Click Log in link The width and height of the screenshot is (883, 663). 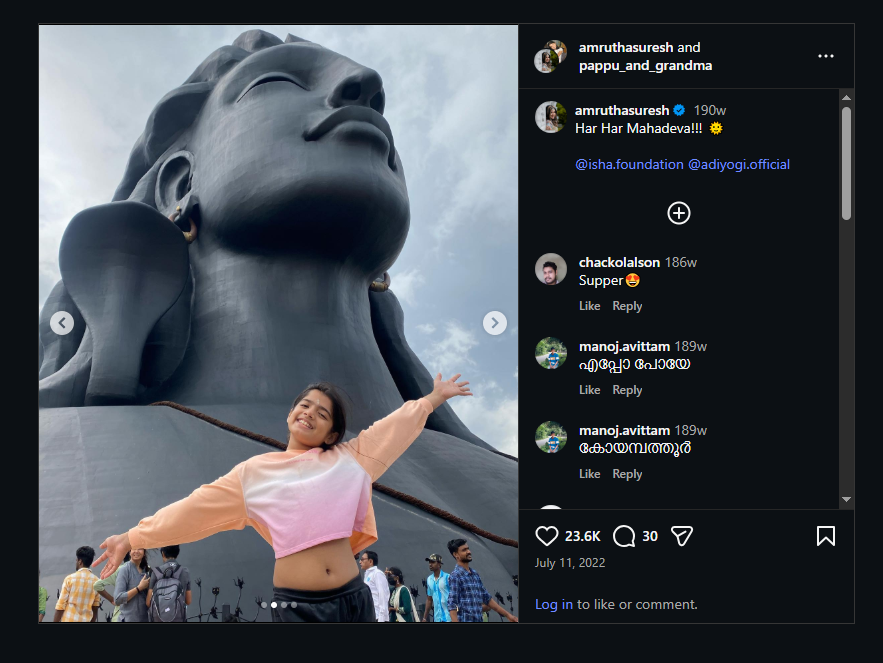pyautogui.click(x=554, y=604)
